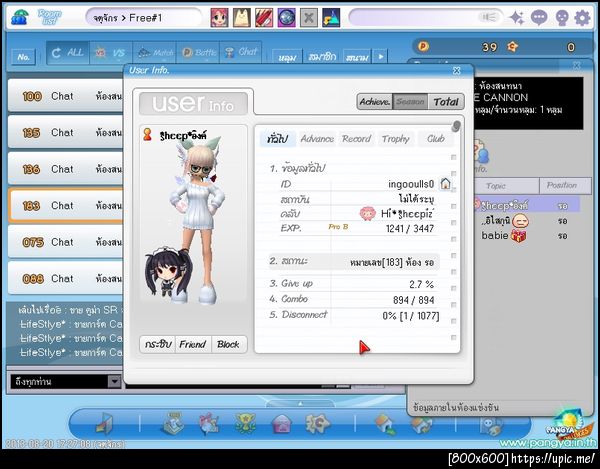600x469 pixels.
Task: Expand more room tabs with the arrow button
Action: coord(380,57)
